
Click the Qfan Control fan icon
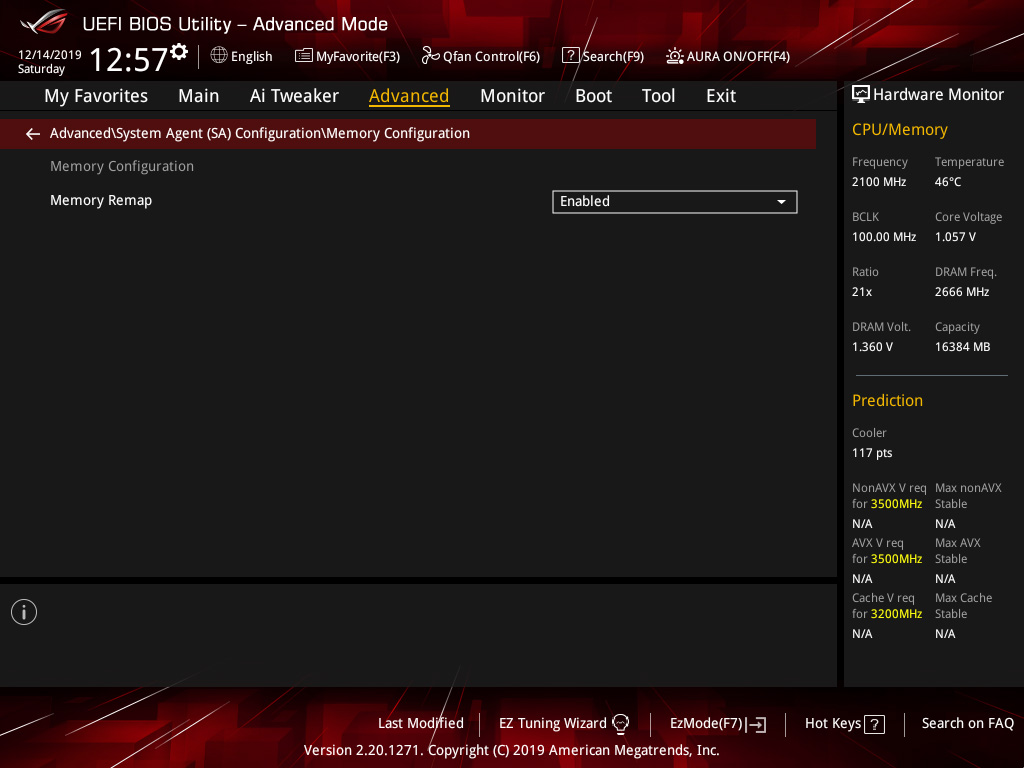(430, 56)
